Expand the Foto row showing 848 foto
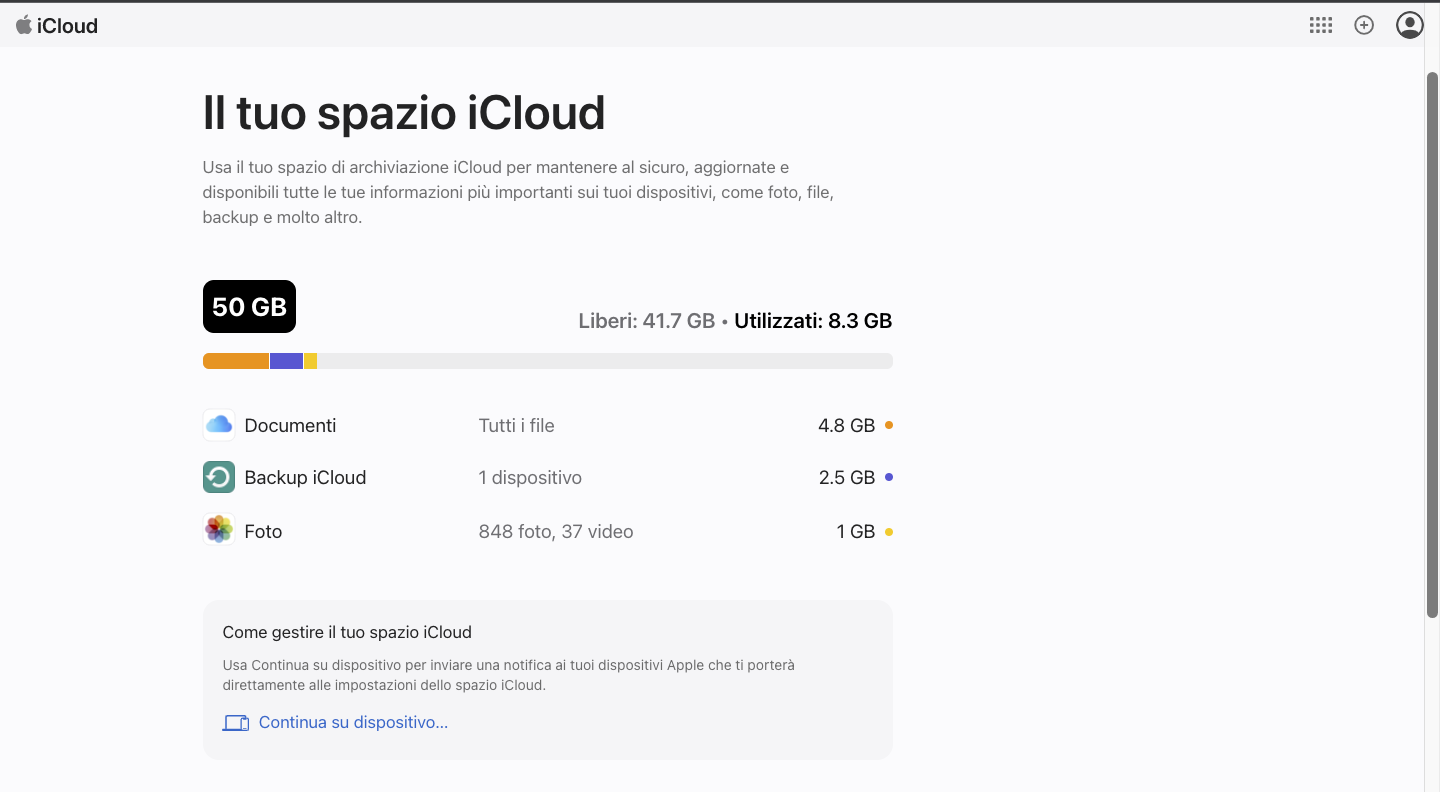1440x792 pixels. coord(547,531)
